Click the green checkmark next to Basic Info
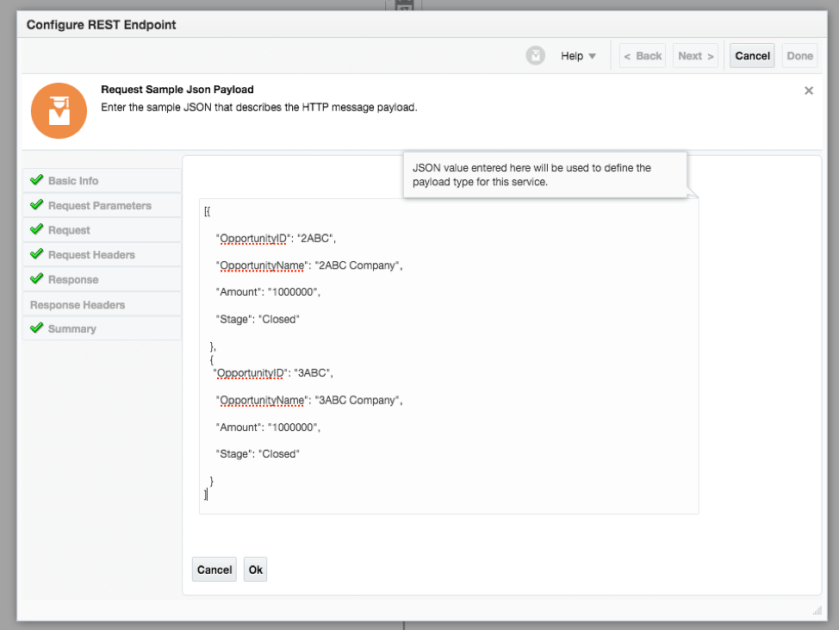Screen dimensions: 839x630 [37, 180]
